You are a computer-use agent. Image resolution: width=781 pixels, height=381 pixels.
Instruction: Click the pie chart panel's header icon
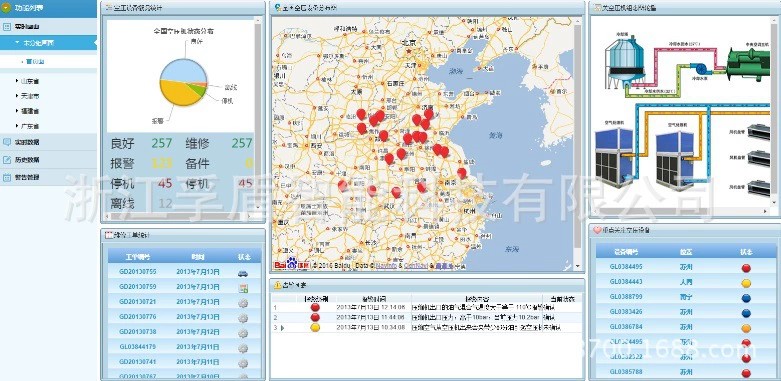109,8
